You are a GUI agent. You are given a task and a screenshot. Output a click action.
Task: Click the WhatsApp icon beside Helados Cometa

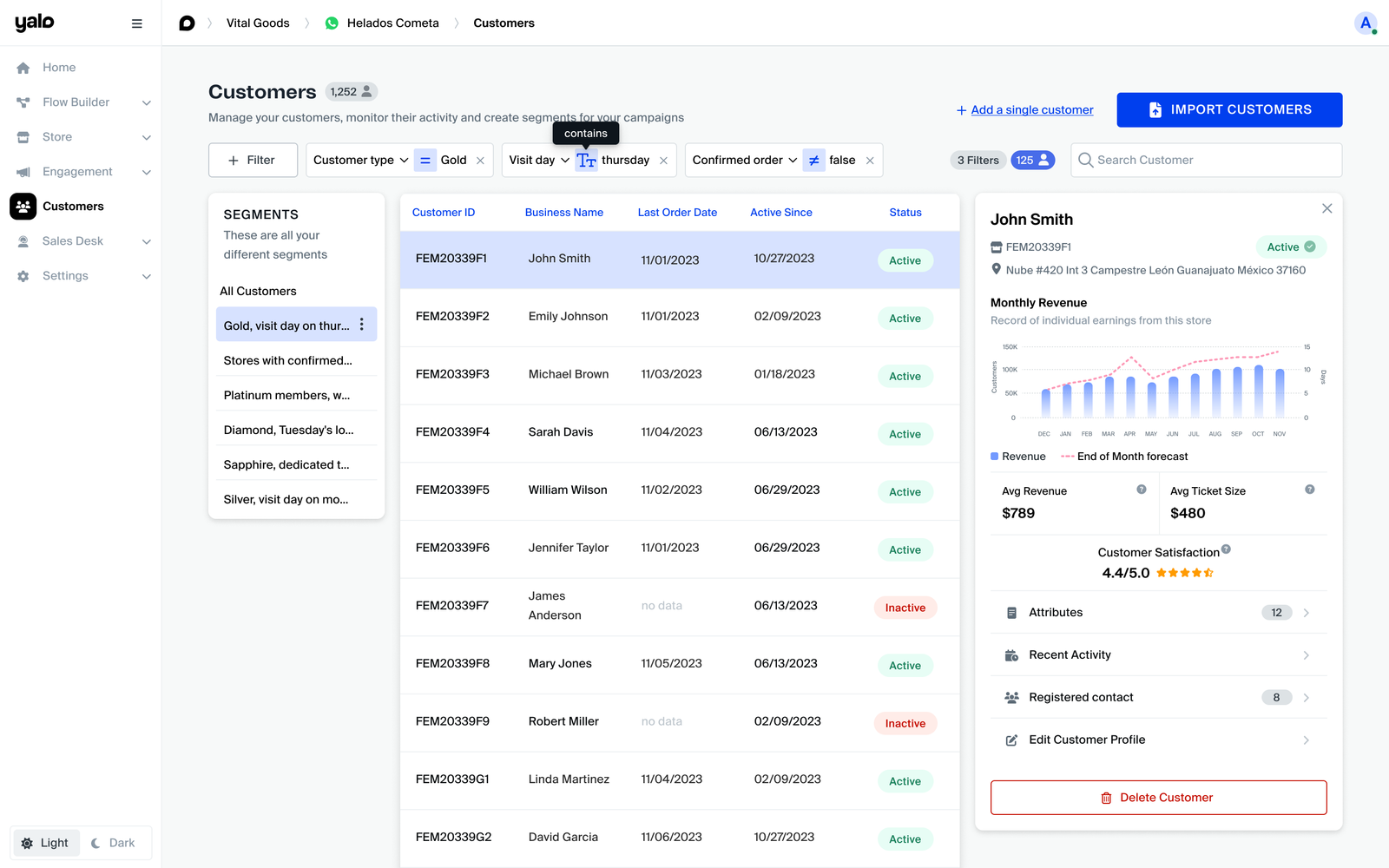coord(332,23)
